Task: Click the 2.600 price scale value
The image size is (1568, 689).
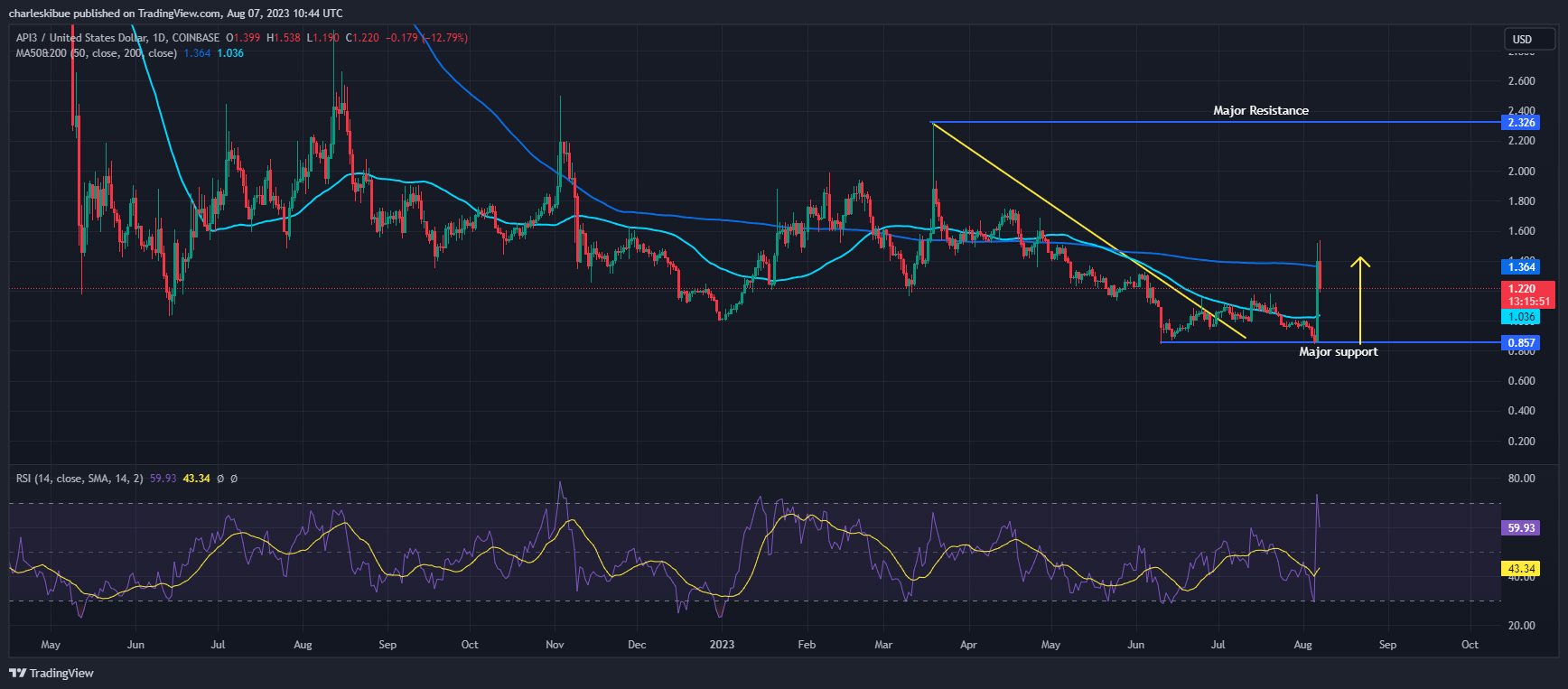Action: (x=1521, y=81)
